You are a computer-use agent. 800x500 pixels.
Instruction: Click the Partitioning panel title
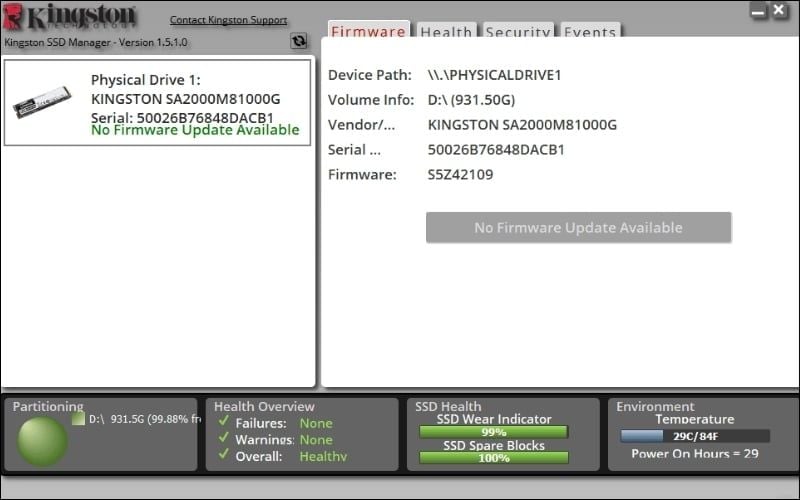click(x=48, y=407)
